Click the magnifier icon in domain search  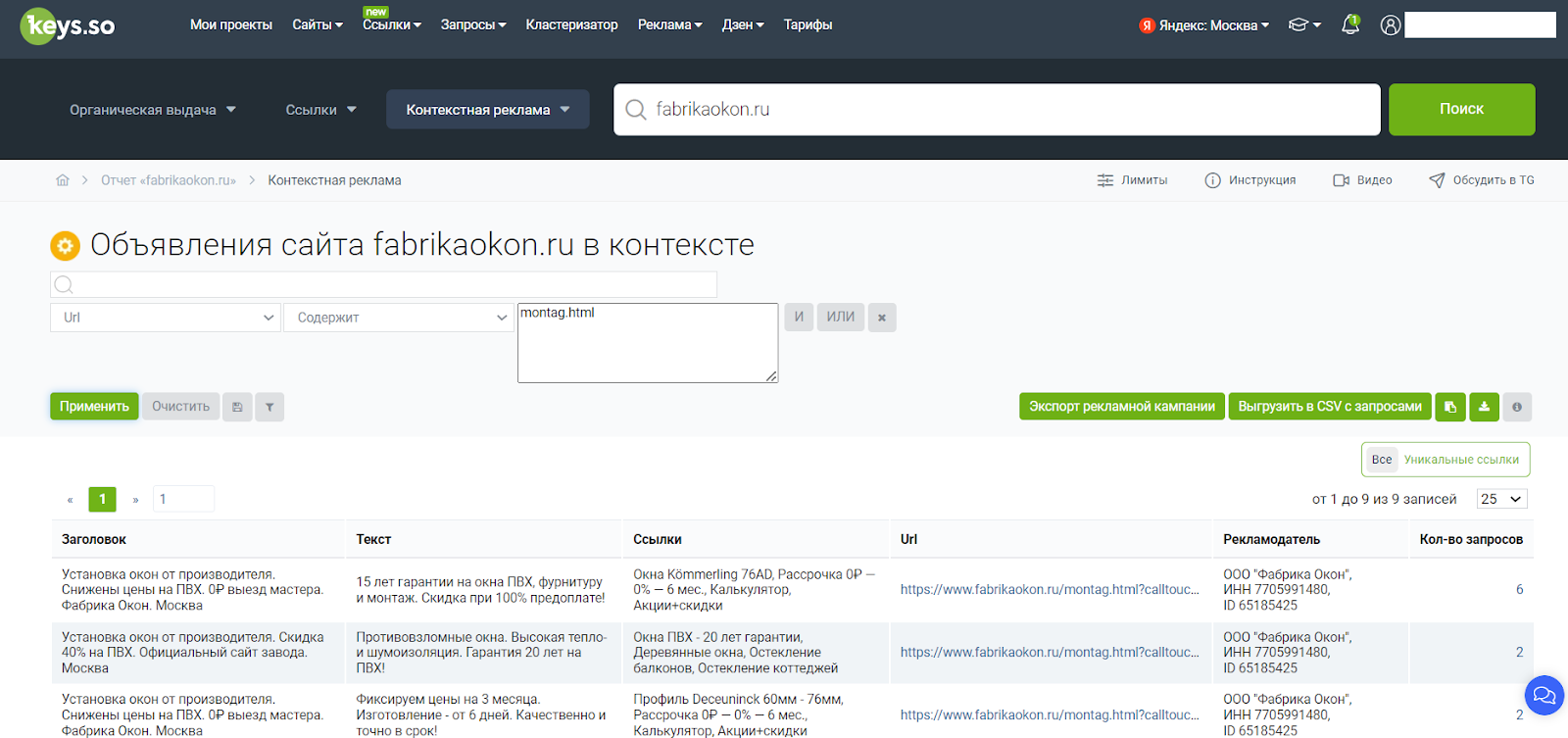636,110
